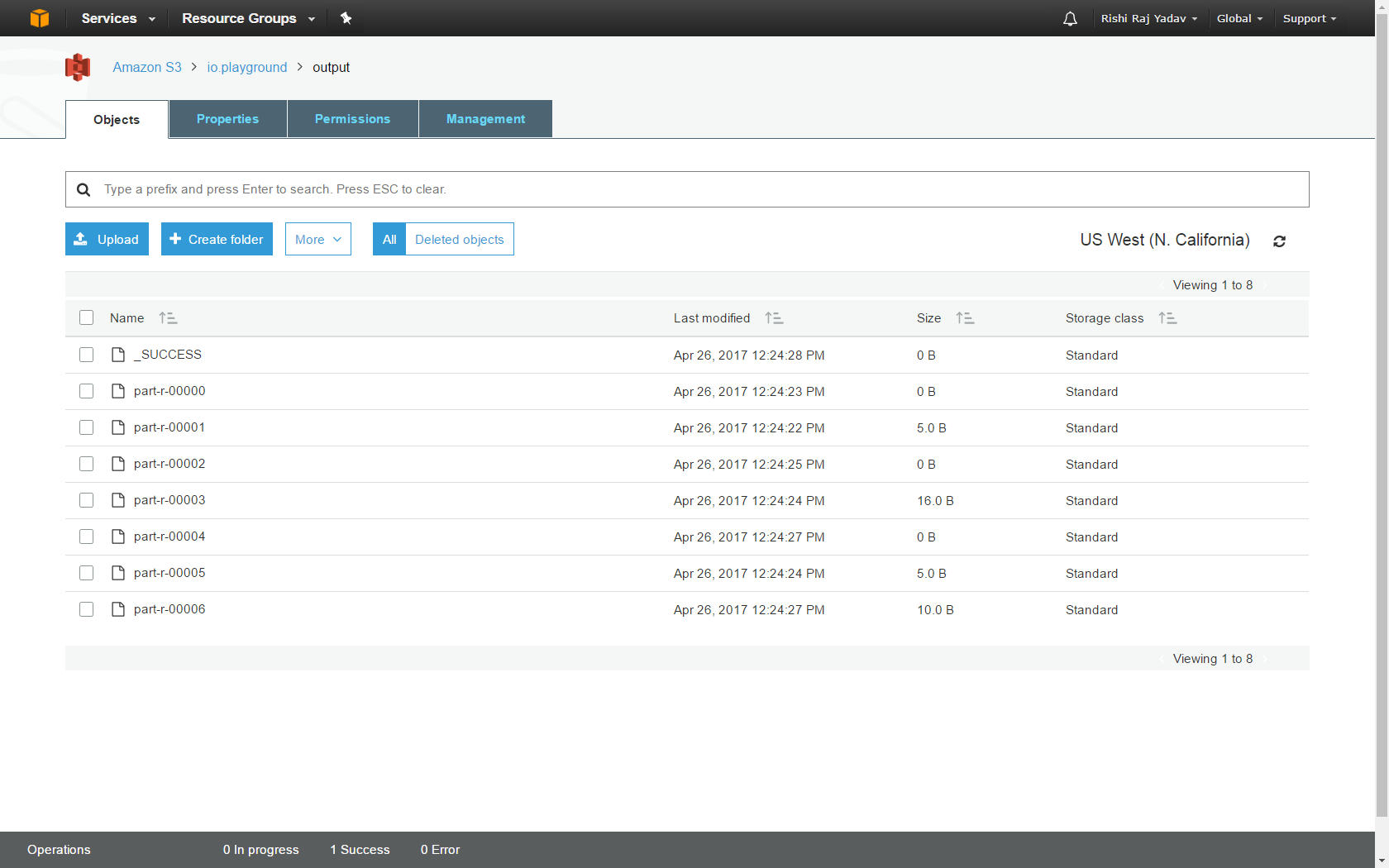Open the _SUCCESS object link

(168, 355)
